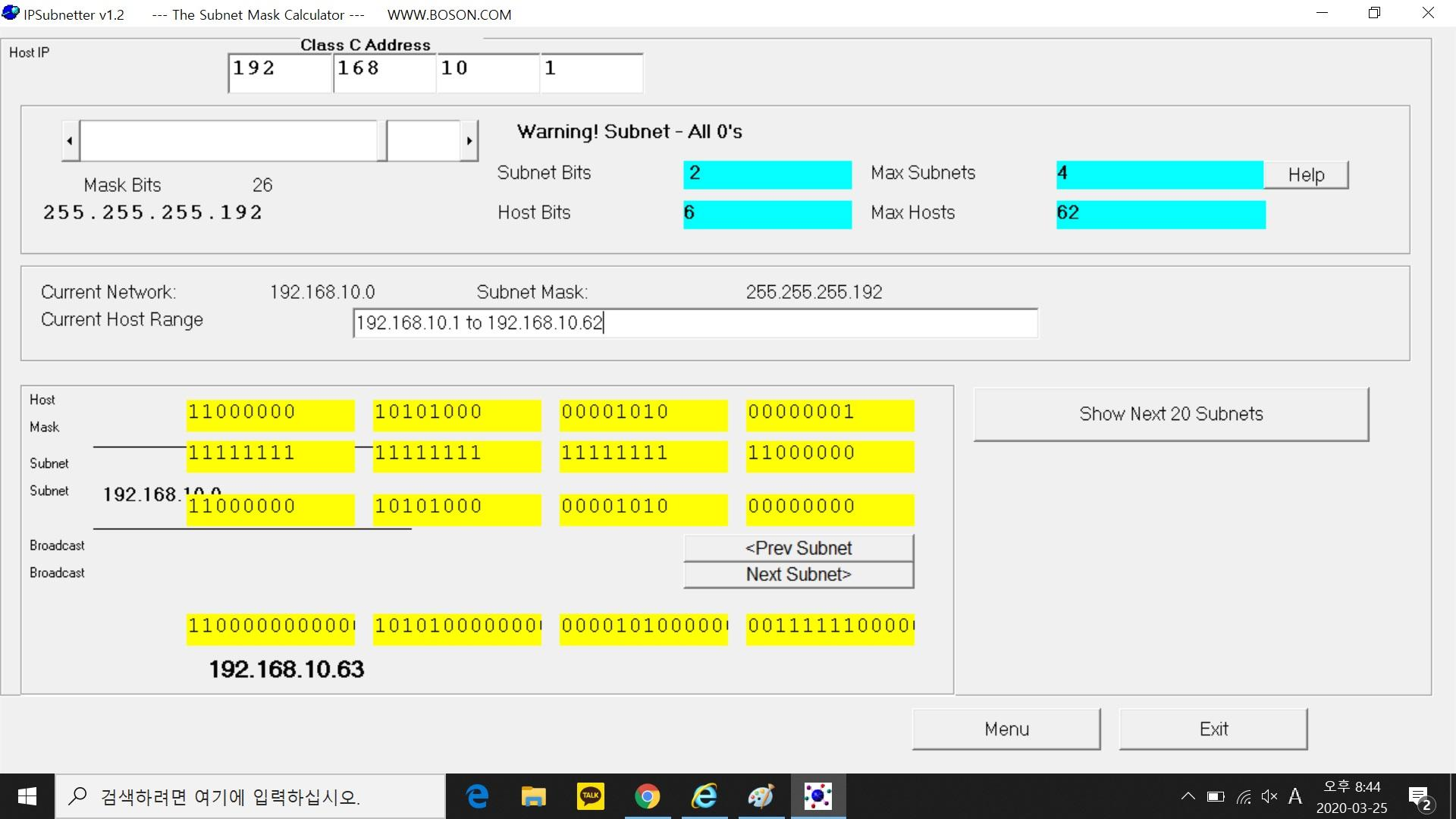Image resolution: width=1456 pixels, height=819 pixels.
Task: Click the Max Hosts cyan value 62
Action: click(x=1160, y=215)
